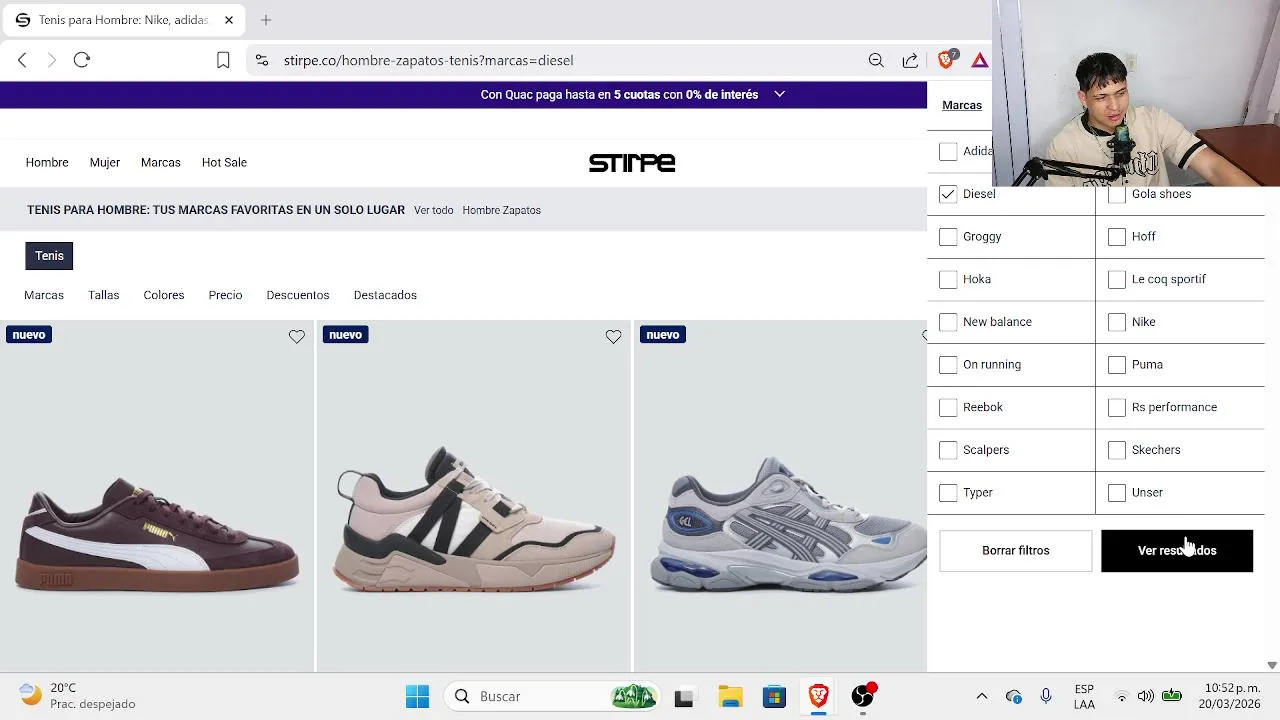Open Windows Start menu
The height and width of the screenshot is (720, 1280).
[417, 696]
